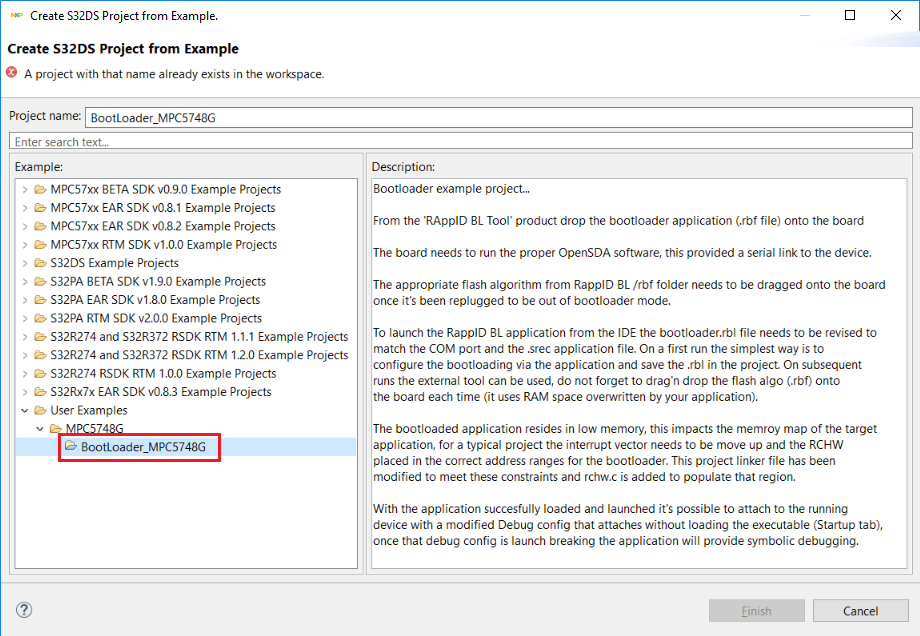This screenshot has width=920, height=636.
Task: Click the Project name input field
Action: click(x=498, y=117)
